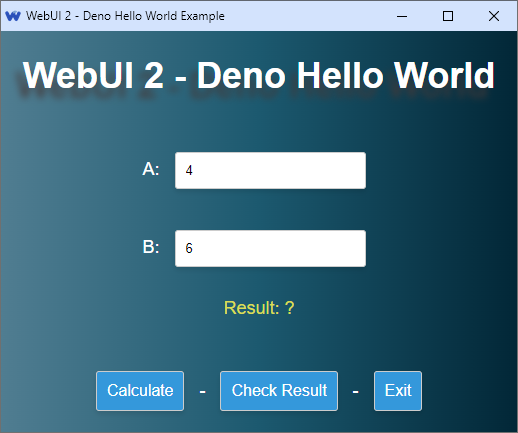Focus the B input field
Viewport: 518px width, 433px height.
point(270,248)
